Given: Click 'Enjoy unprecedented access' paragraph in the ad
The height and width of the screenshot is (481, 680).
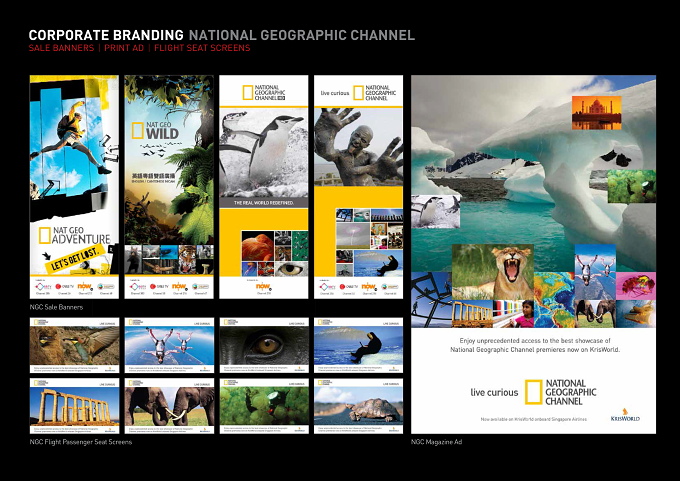Looking at the screenshot, I should [535, 345].
